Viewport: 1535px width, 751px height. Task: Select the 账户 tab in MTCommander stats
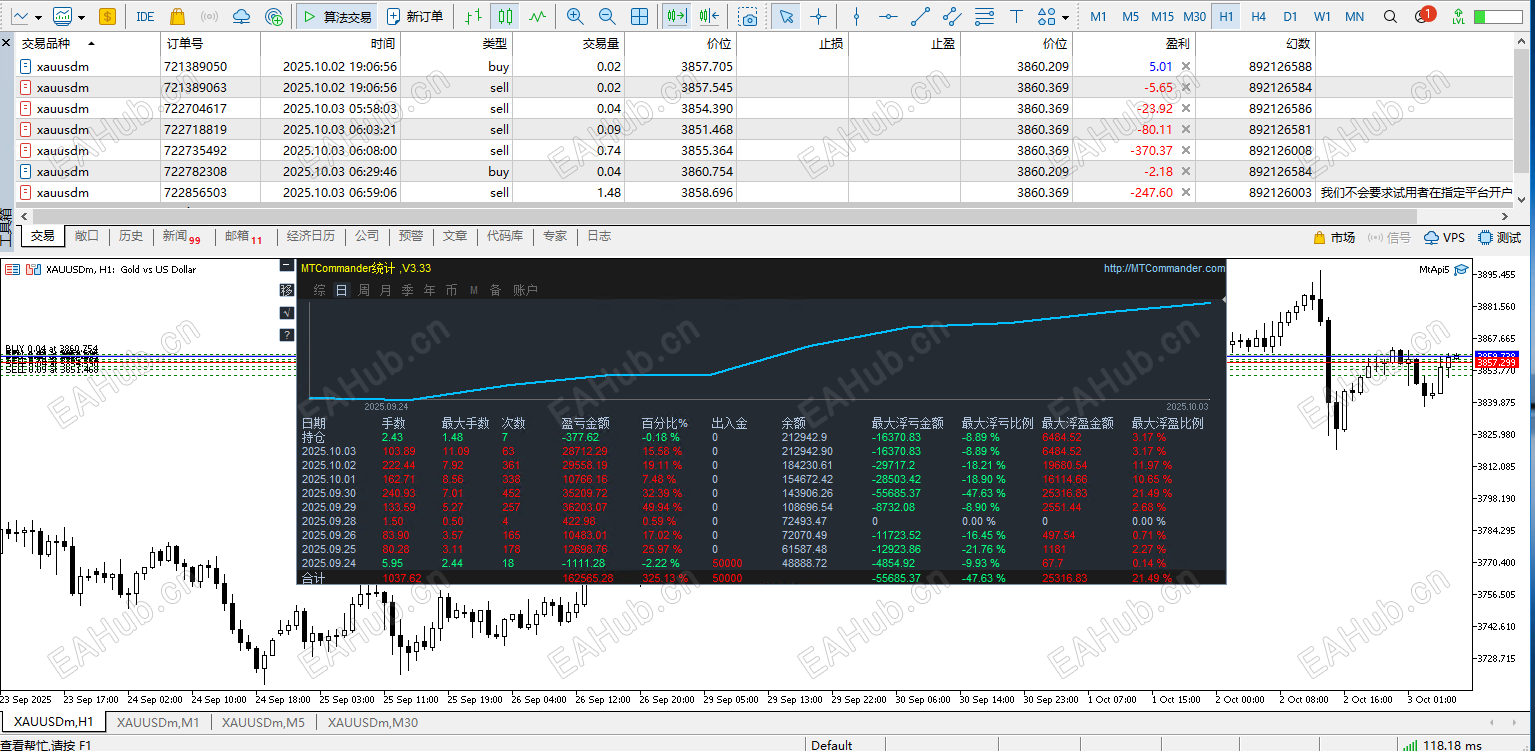[x=525, y=290]
